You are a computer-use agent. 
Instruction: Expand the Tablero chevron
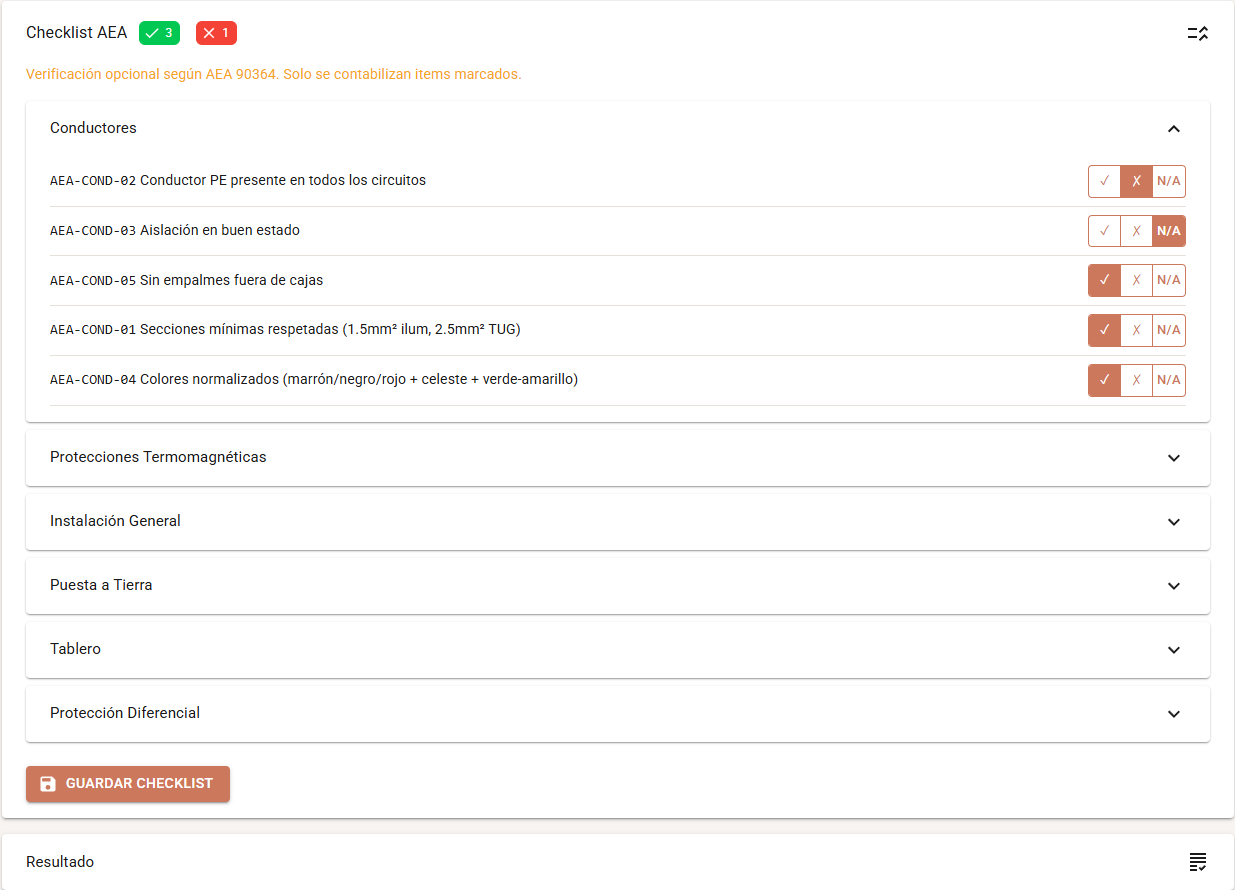[1174, 650]
